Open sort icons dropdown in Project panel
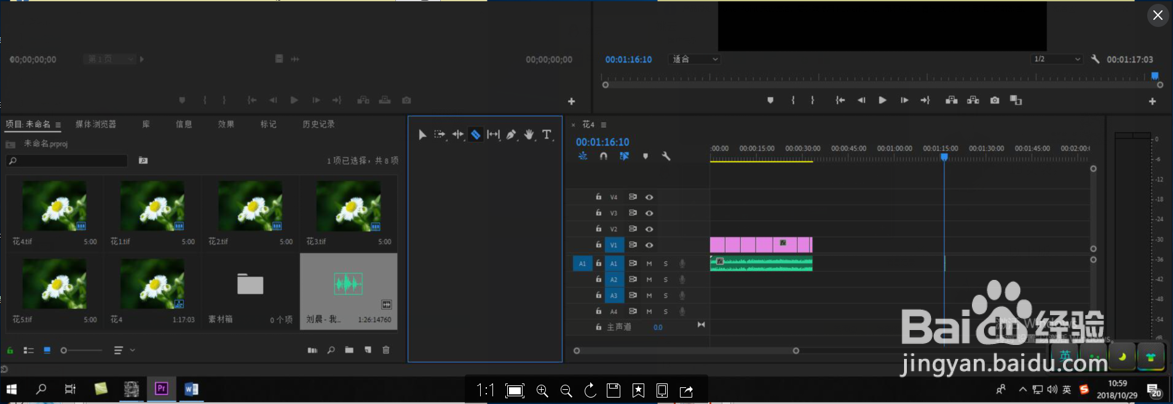This screenshot has height=404, width=1173. click(124, 350)
